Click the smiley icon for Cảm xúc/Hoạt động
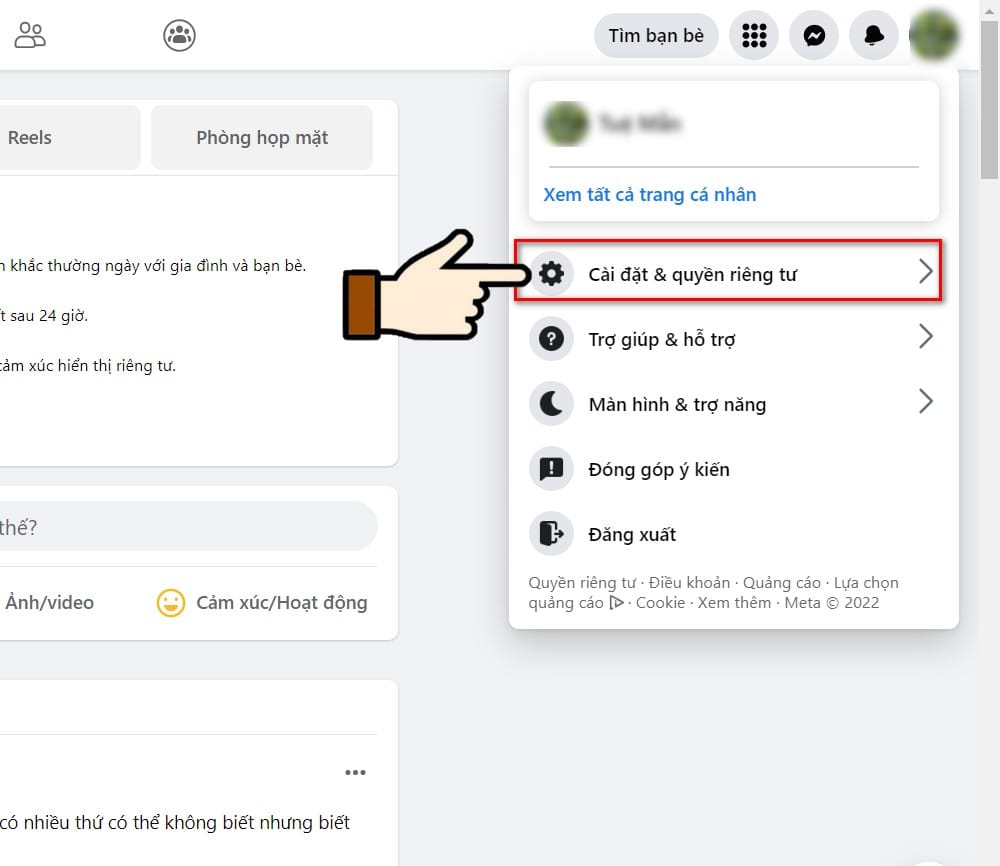Screen dimensions: 1000x866 click(171, 603)
